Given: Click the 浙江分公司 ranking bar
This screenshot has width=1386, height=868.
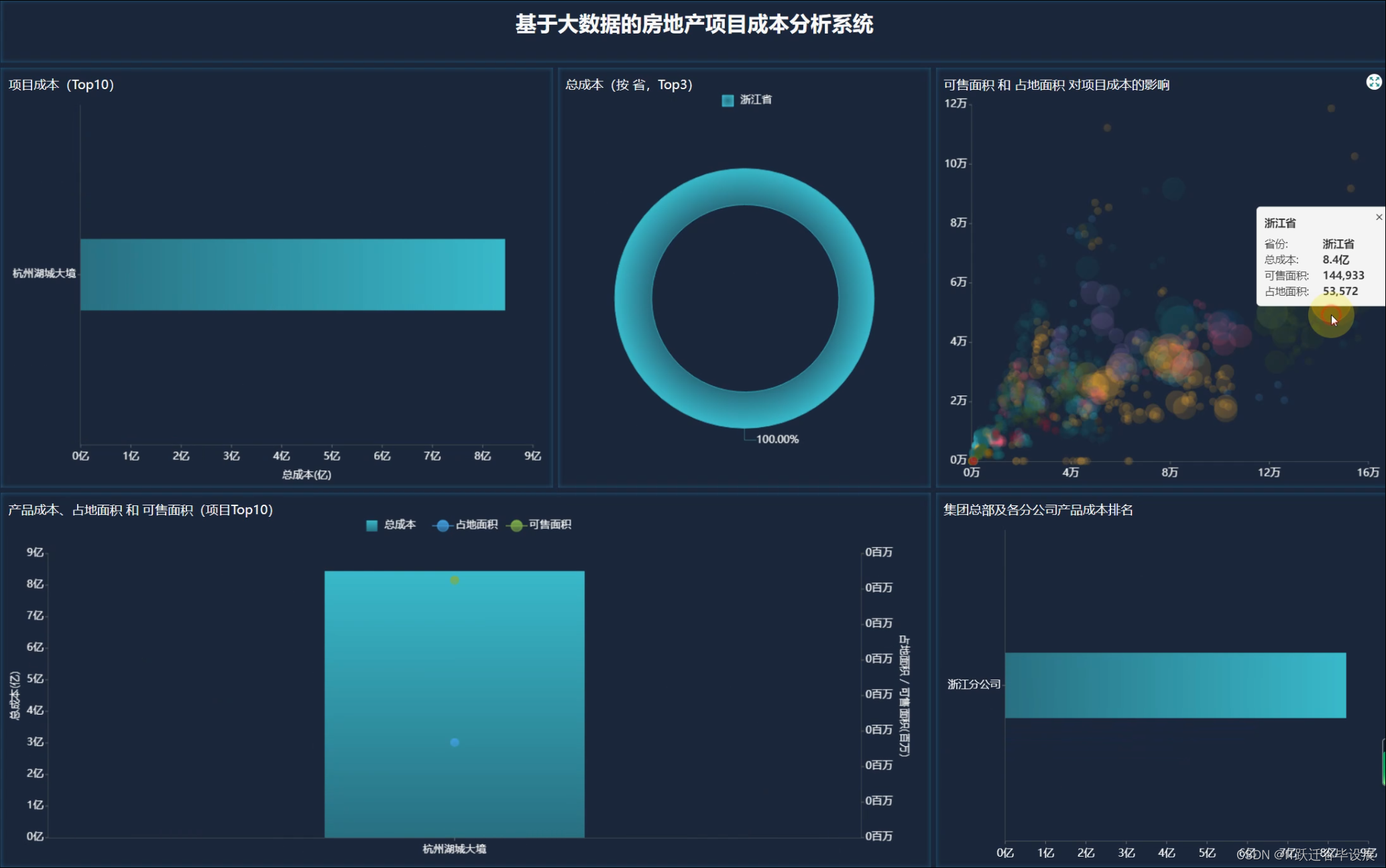Looking at the screenshot, I should (1175, 685).
